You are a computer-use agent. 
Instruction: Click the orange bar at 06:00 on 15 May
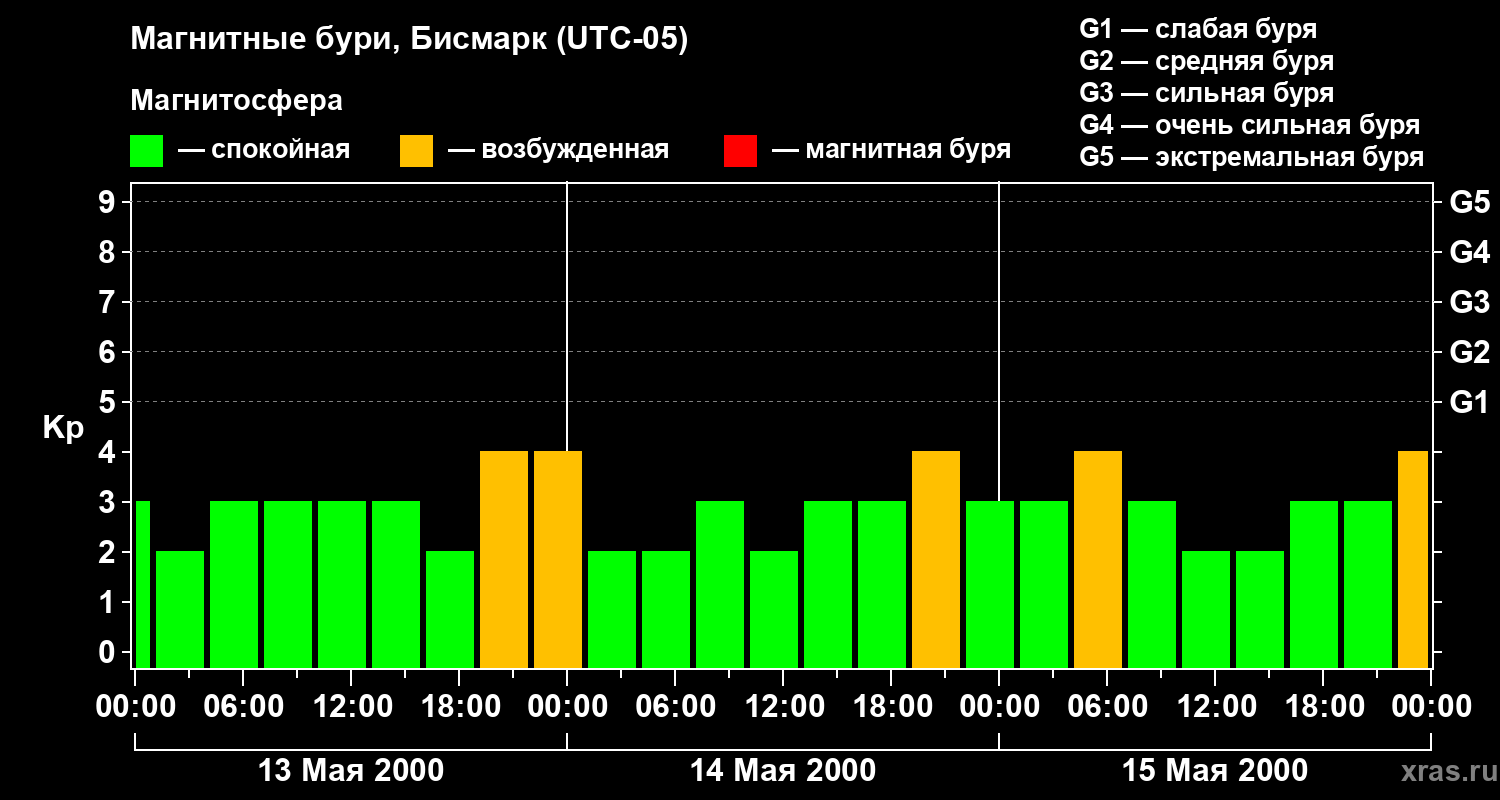pyautogui.click(x=1098, y=560)
